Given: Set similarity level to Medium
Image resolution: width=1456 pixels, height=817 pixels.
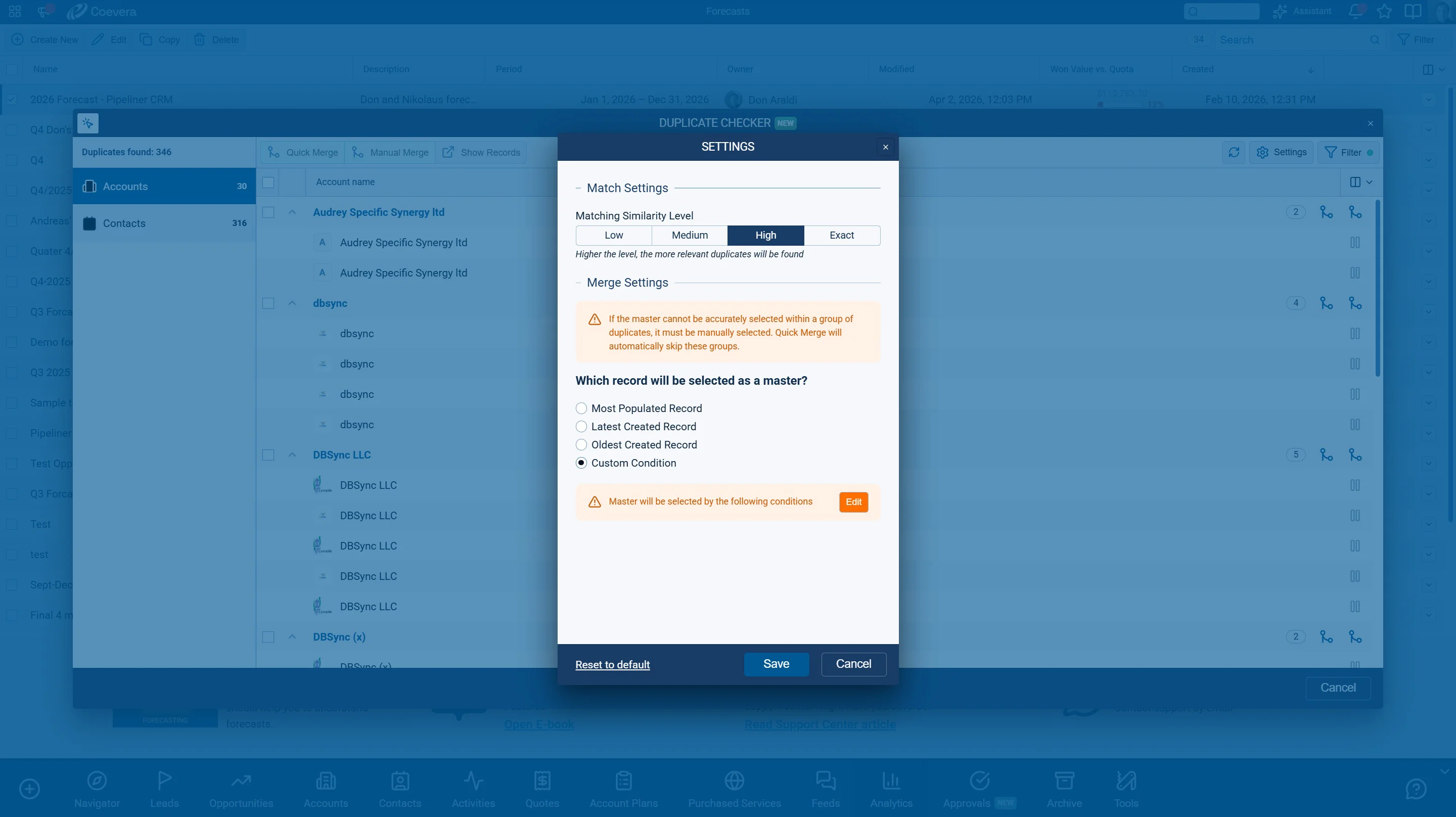Looking at the screenshot, I should click(690, 235).
